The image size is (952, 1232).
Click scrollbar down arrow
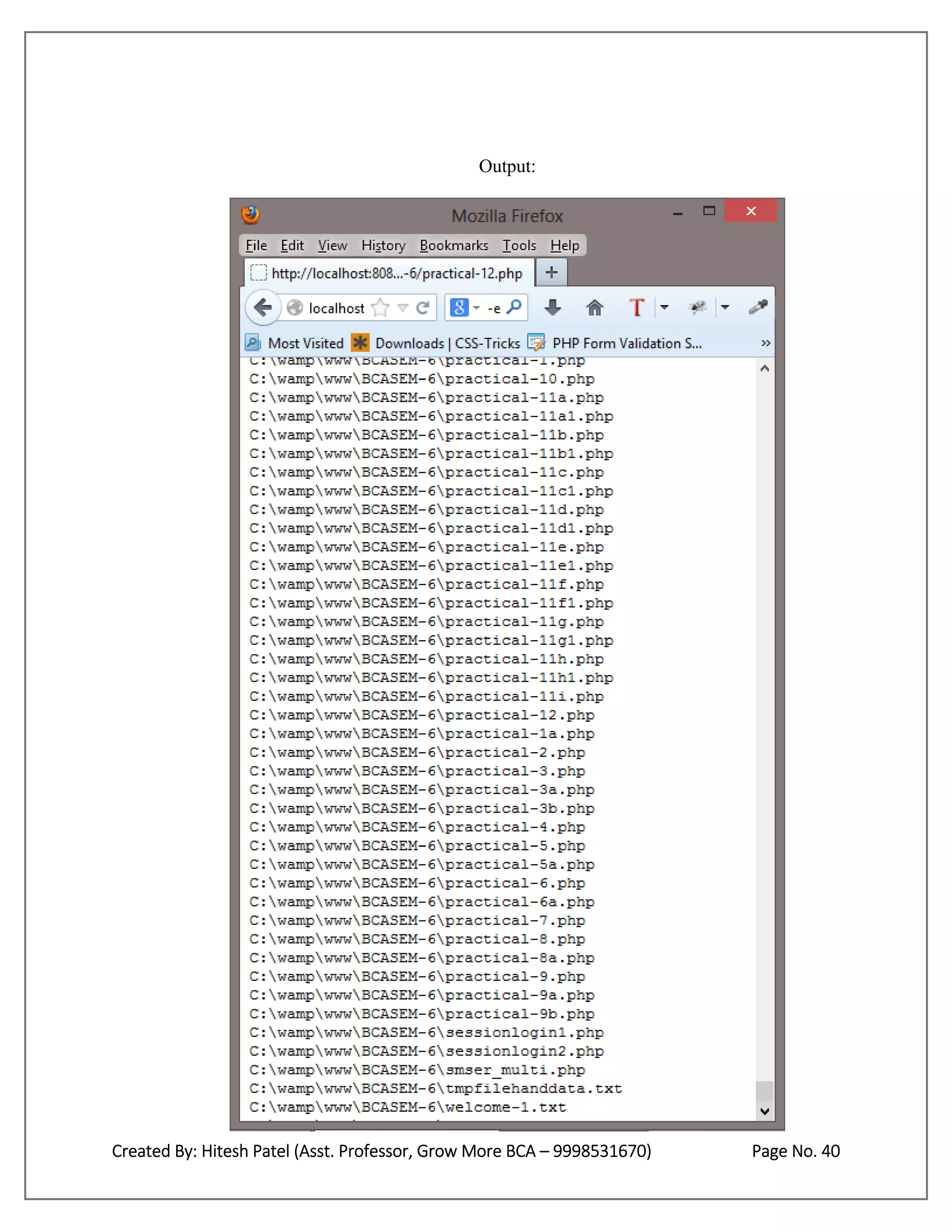(765, 1111)
